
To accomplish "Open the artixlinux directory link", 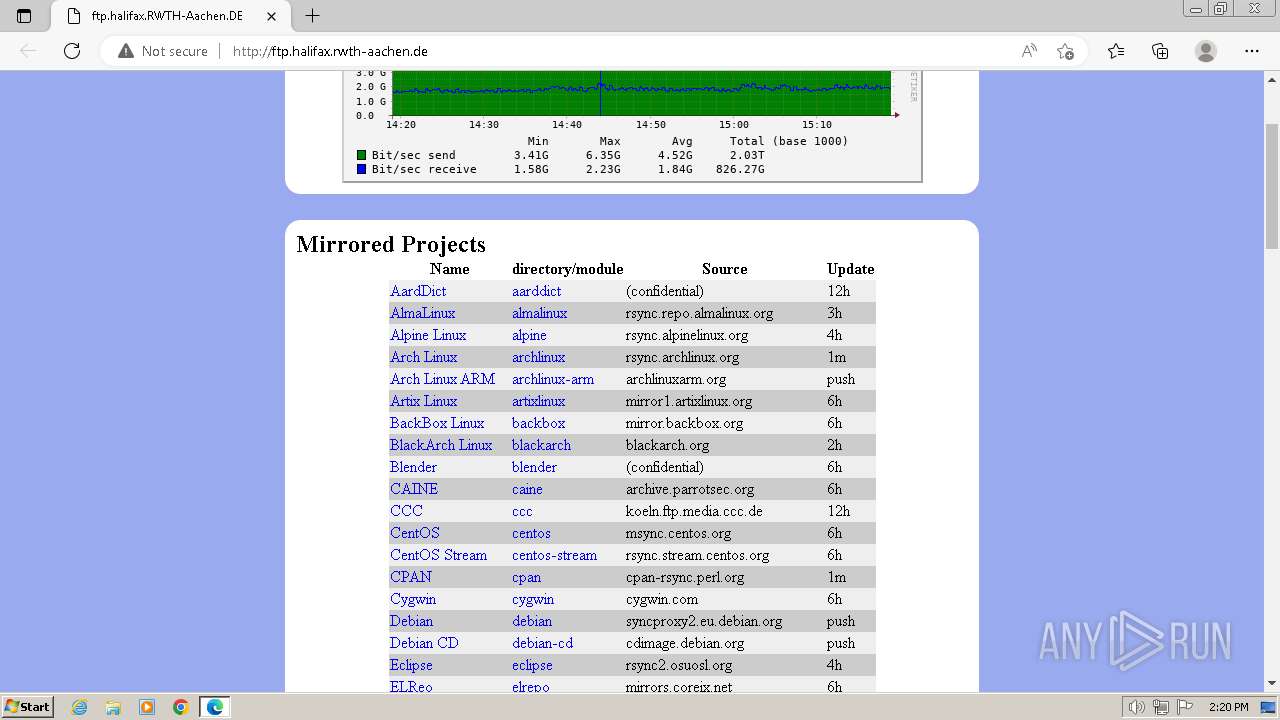I will (538, 401).
